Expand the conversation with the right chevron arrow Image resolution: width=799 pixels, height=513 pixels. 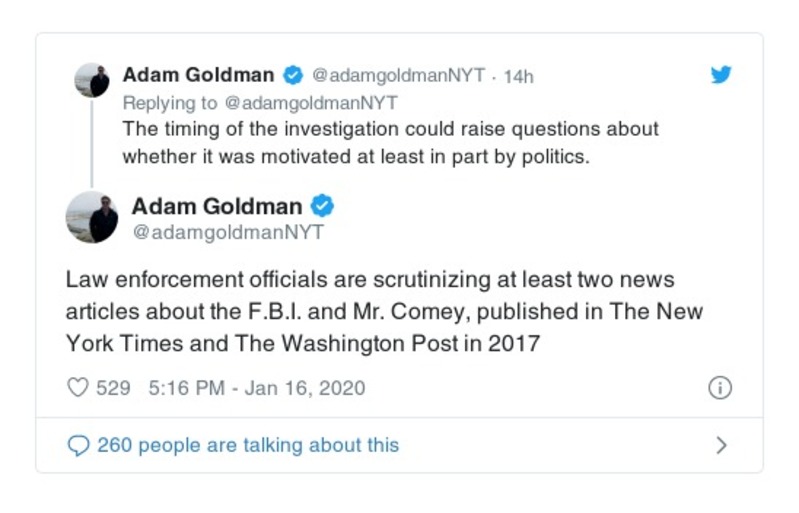(x=721, y=445)
